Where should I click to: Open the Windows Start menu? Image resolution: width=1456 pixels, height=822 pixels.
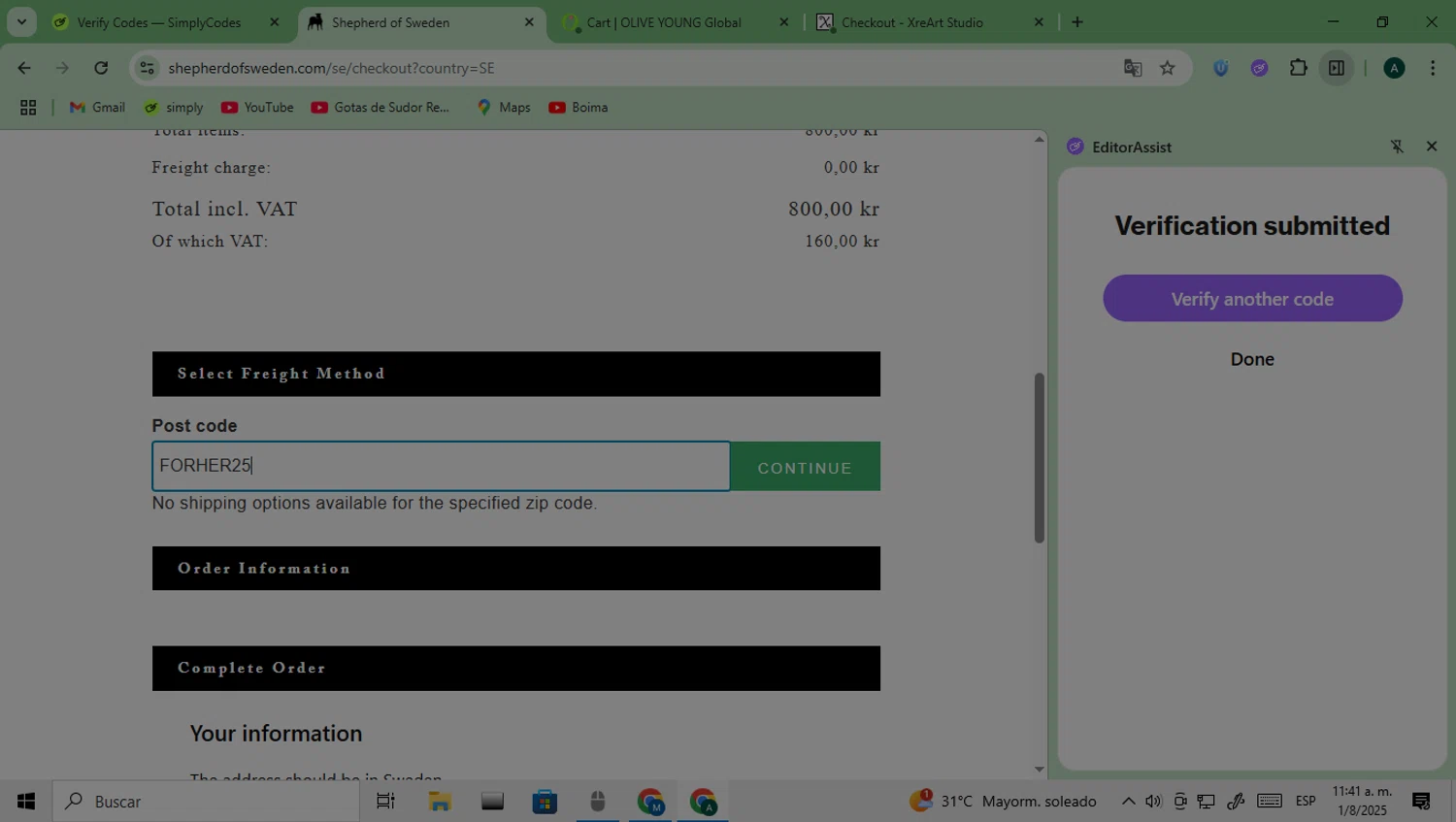(x=26, y=801)
